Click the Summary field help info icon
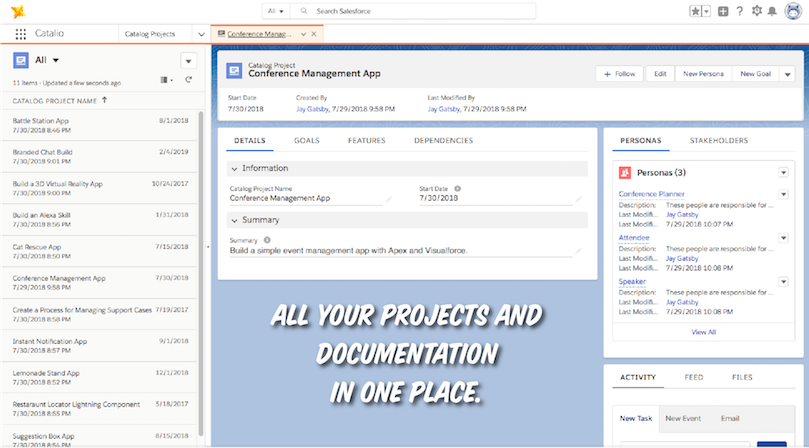The image size is (809, 448). tap(267, 240)
